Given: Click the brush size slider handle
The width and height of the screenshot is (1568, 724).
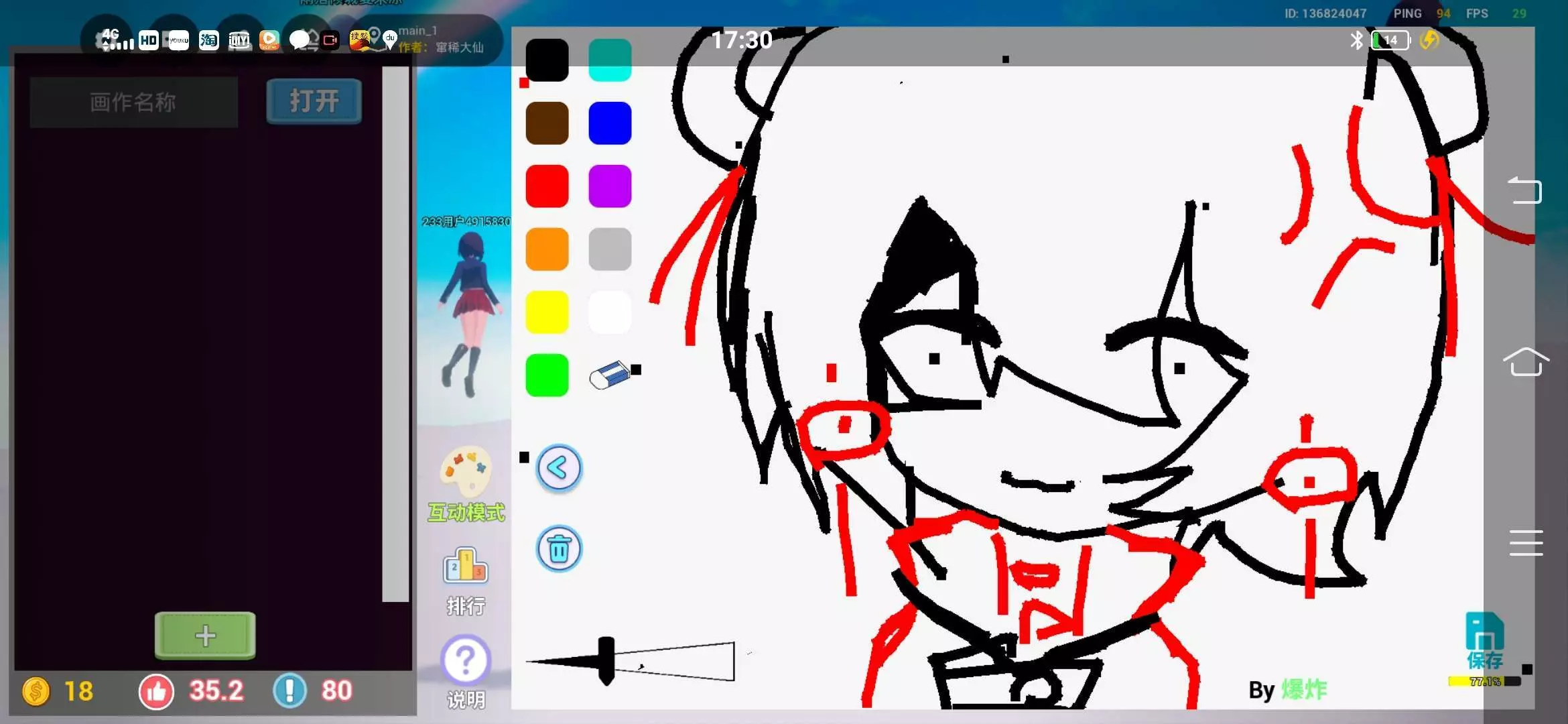Looking at the screenshot, I should point(606,660).
